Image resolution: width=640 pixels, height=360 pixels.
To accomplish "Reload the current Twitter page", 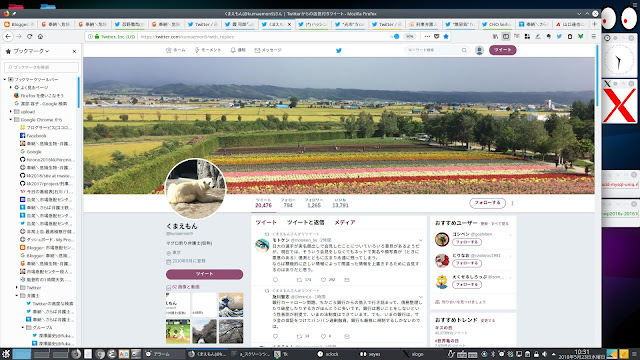I will point(29,36).
